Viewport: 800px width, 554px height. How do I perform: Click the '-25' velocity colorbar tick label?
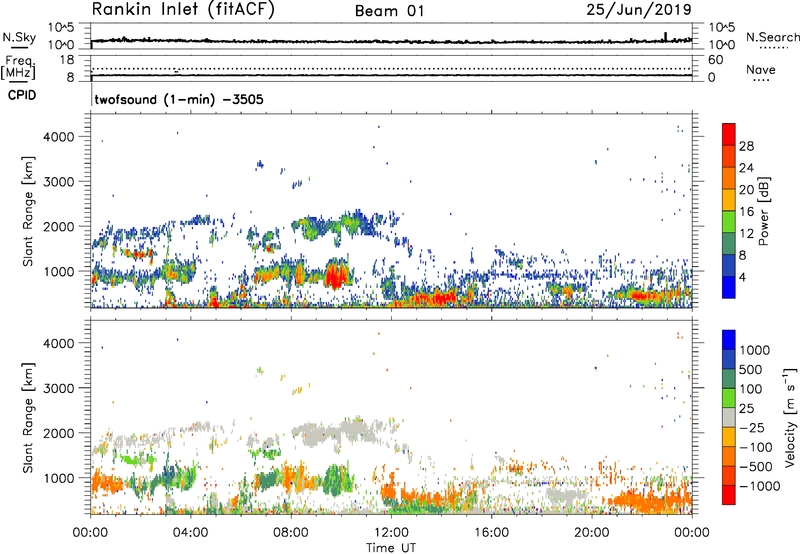751,427
